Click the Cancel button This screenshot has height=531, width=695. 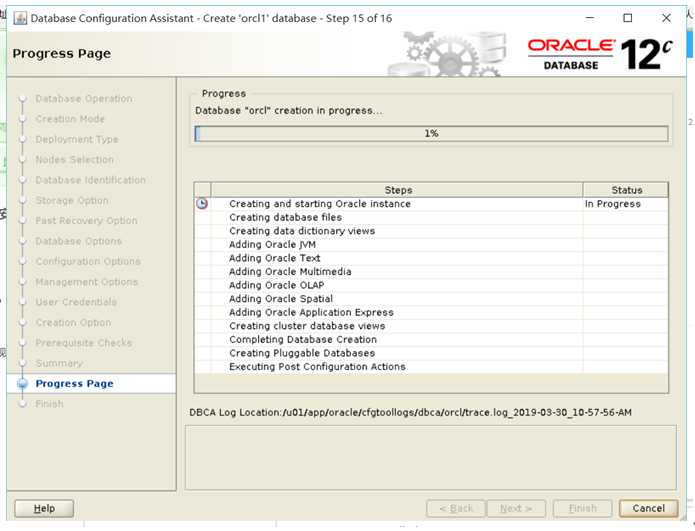(648, 508)
